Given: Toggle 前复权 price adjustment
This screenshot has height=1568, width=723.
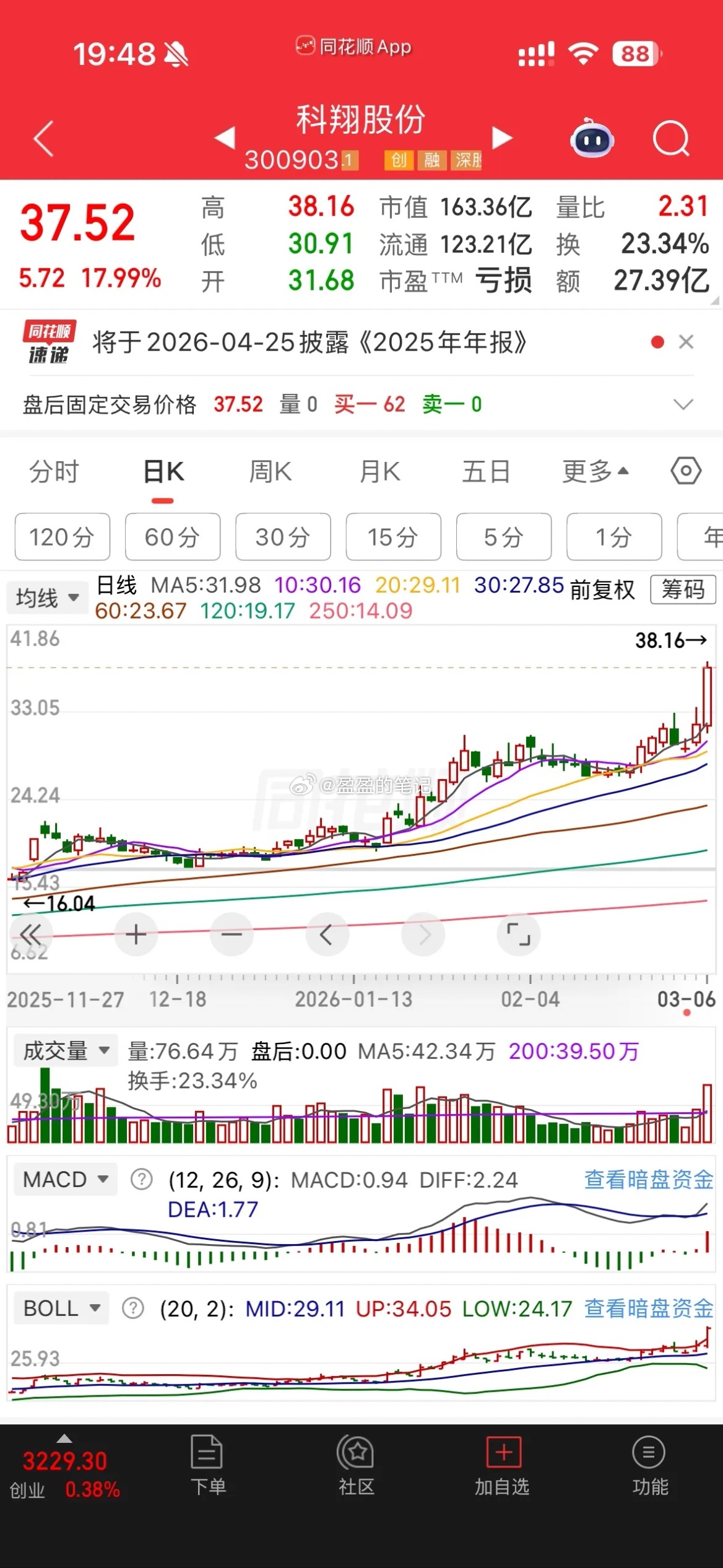Looking at the screenshot, I should coord(602,590).
